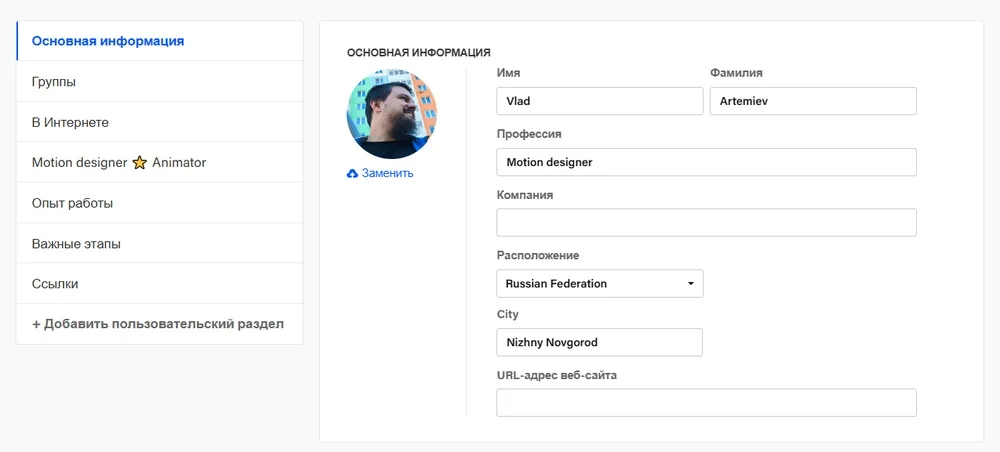Click the City field with Nizhny Novgorod
The height and width of the screenshot is (452, 1000).
[x=599, y=343]
